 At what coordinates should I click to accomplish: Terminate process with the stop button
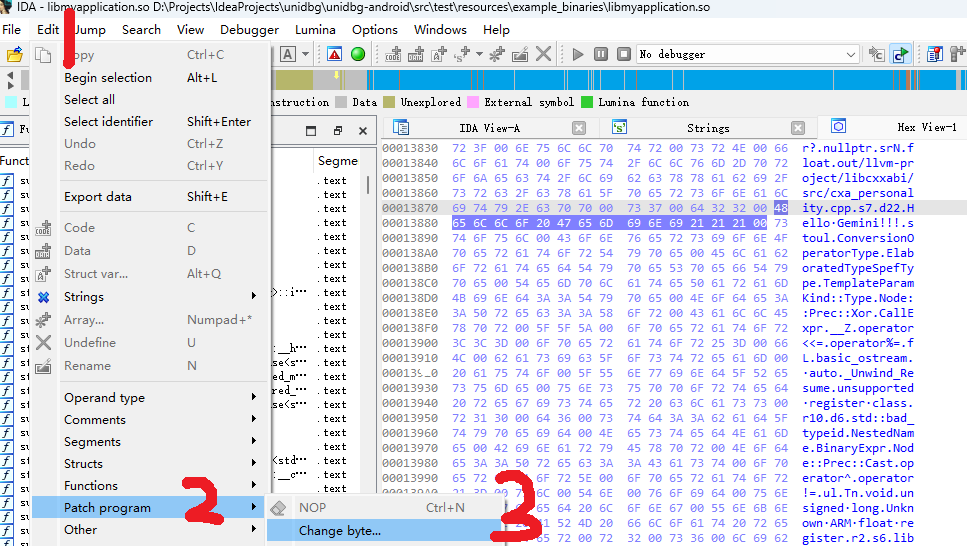[x=624, y=54]
